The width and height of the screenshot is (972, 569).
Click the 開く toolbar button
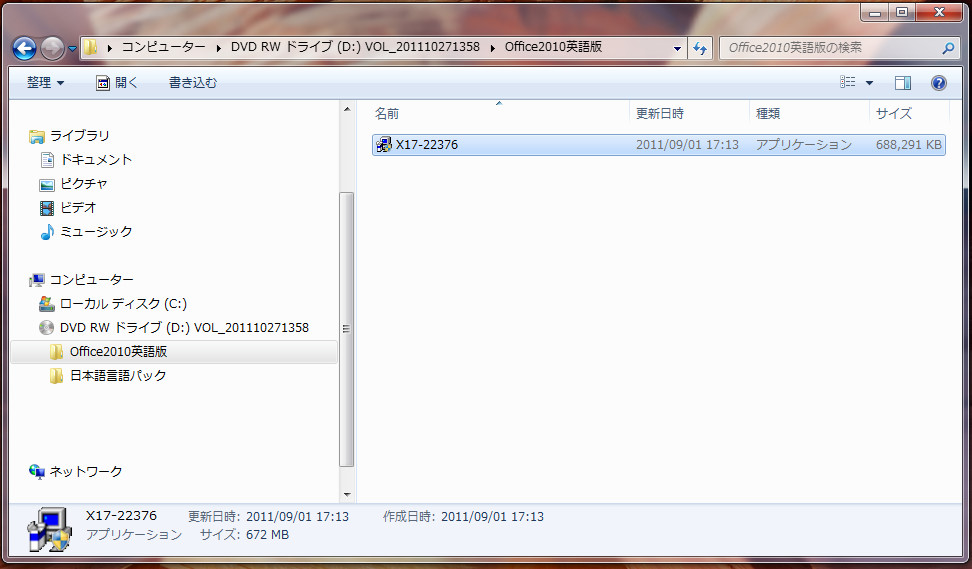pos(117,82)
